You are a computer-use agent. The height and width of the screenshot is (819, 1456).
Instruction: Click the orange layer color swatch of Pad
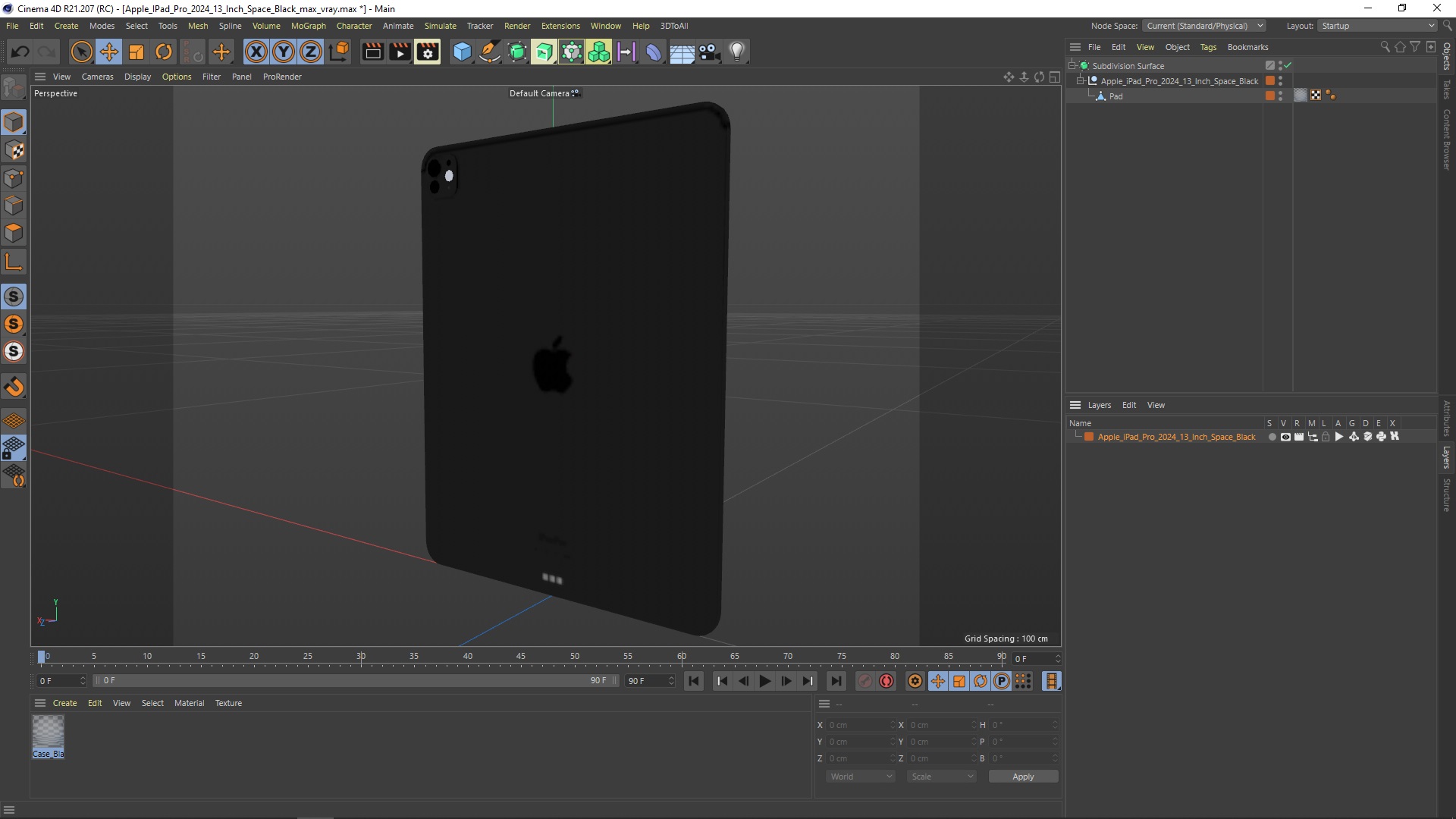click(1270, 96)
